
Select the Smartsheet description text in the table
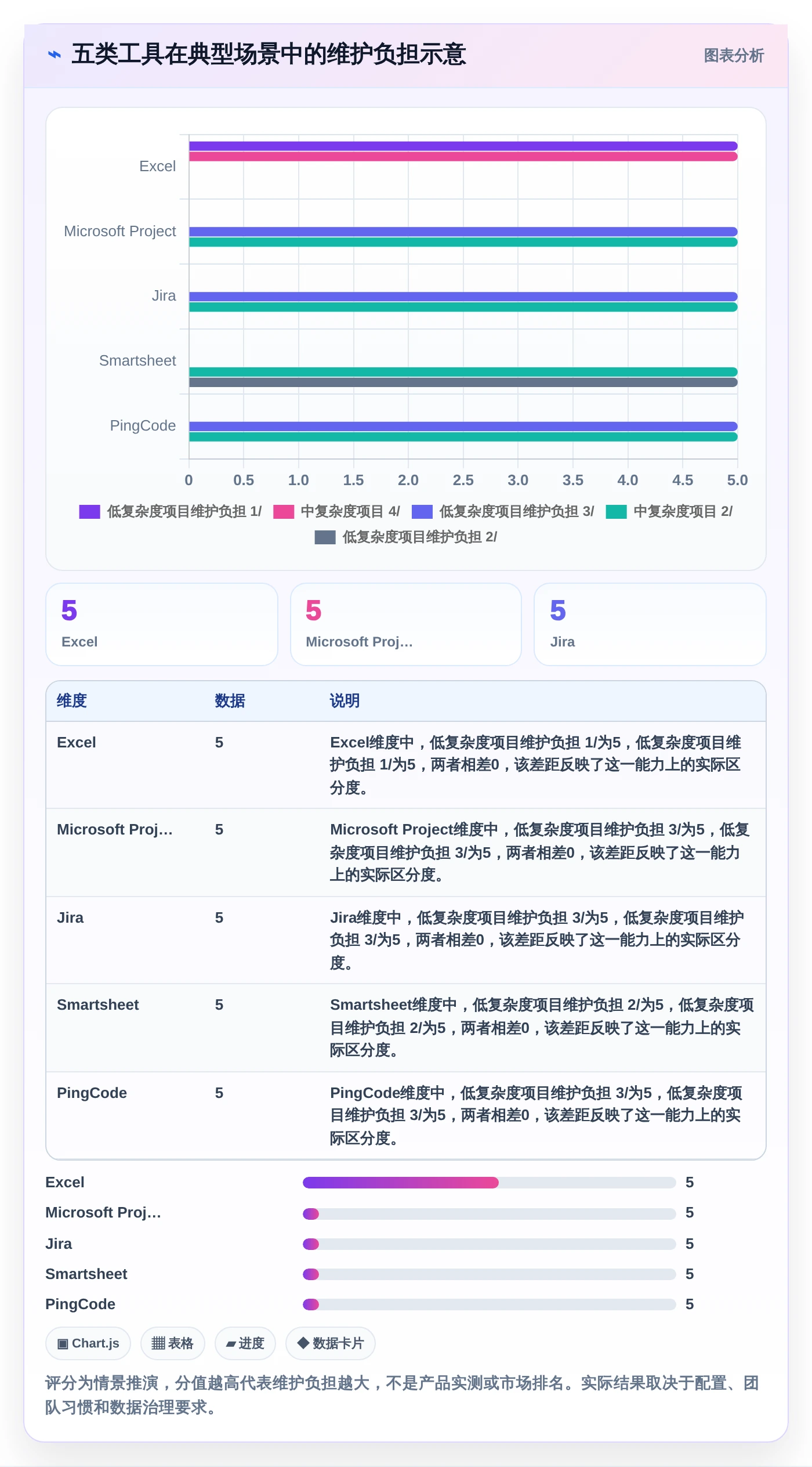pyautogui.click(x=542, y=1028)
